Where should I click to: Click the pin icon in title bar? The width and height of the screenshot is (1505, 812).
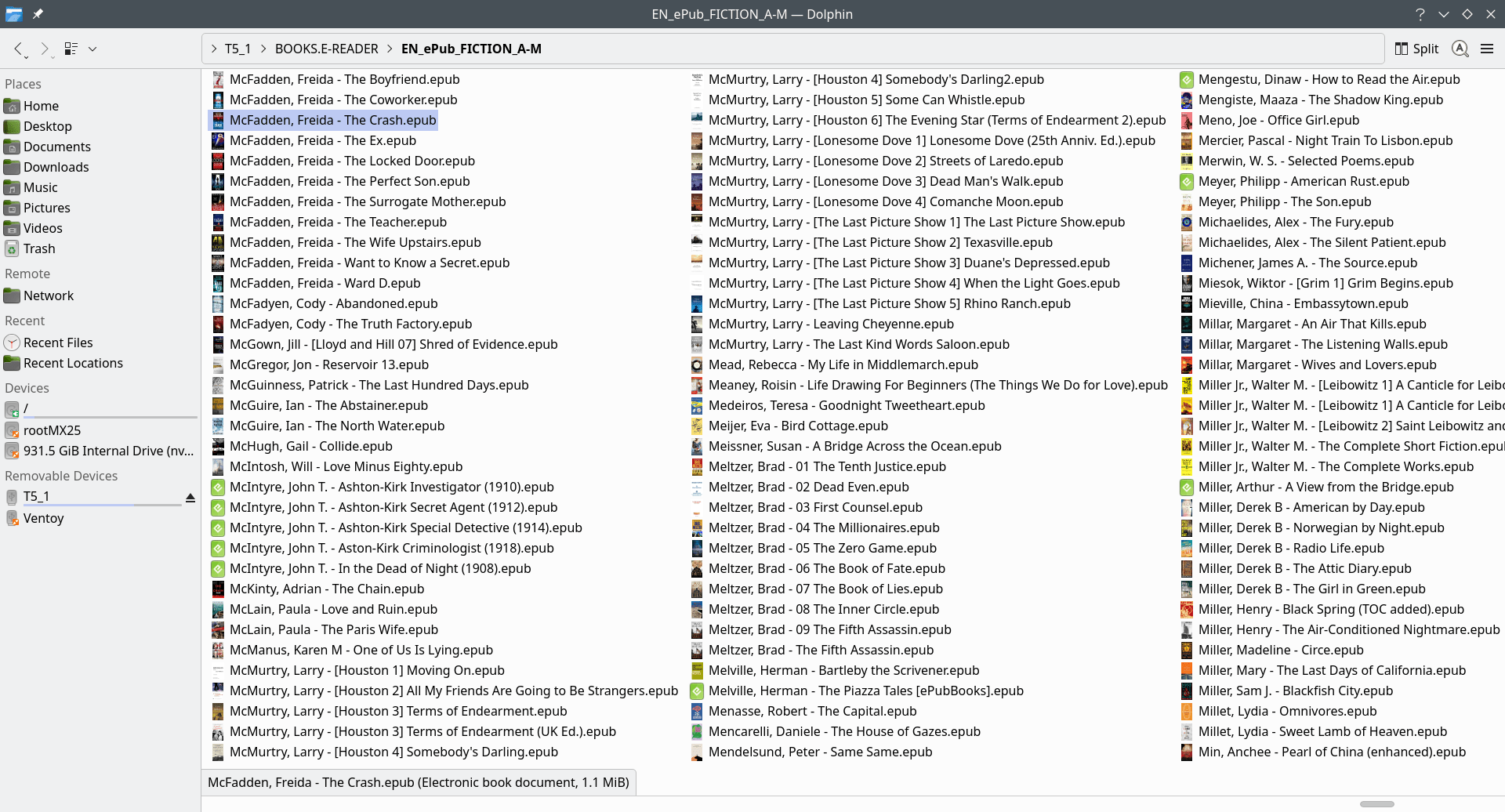38,14
